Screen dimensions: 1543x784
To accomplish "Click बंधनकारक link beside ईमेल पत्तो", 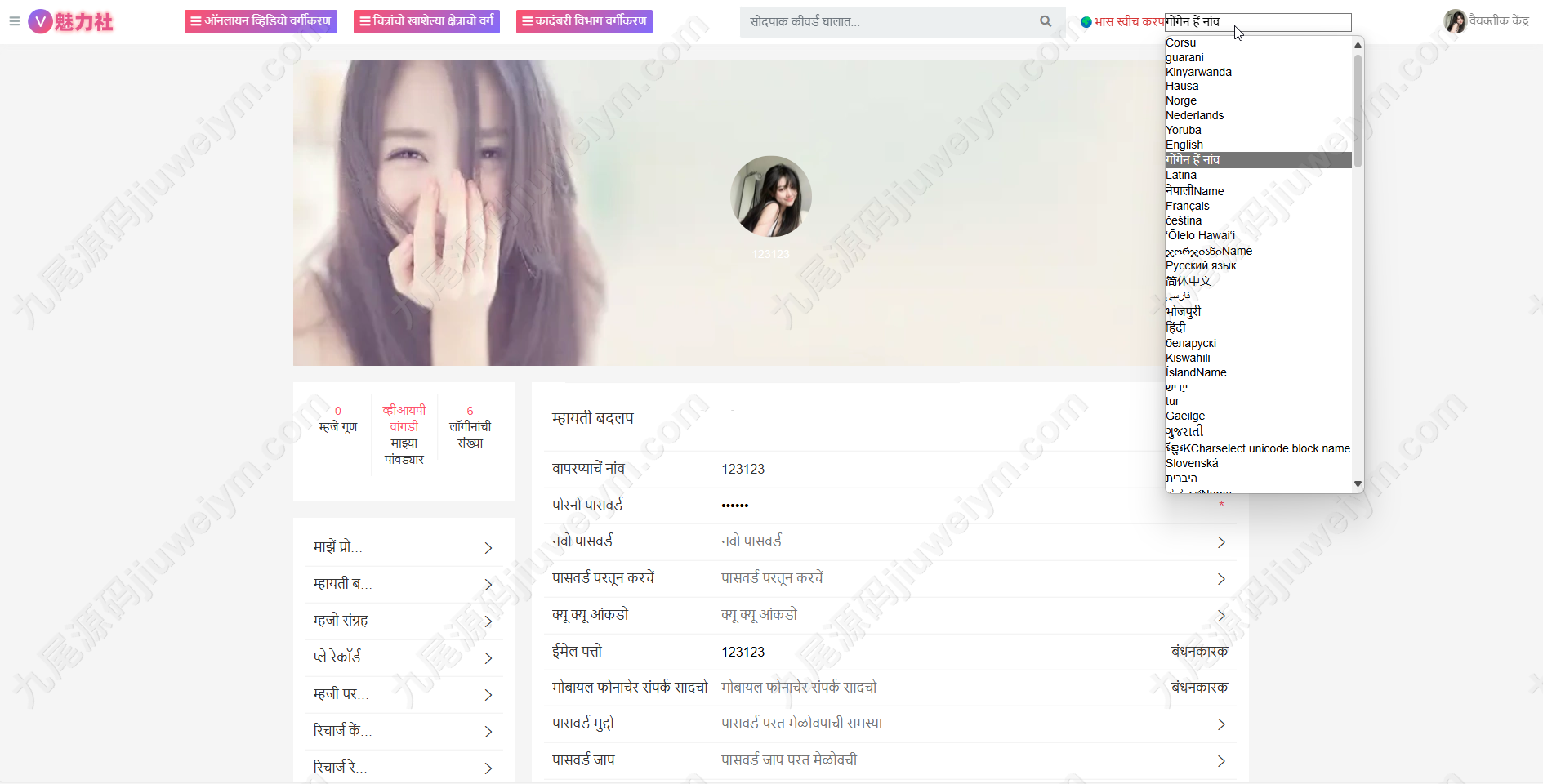I will (x=1199, y=652).
